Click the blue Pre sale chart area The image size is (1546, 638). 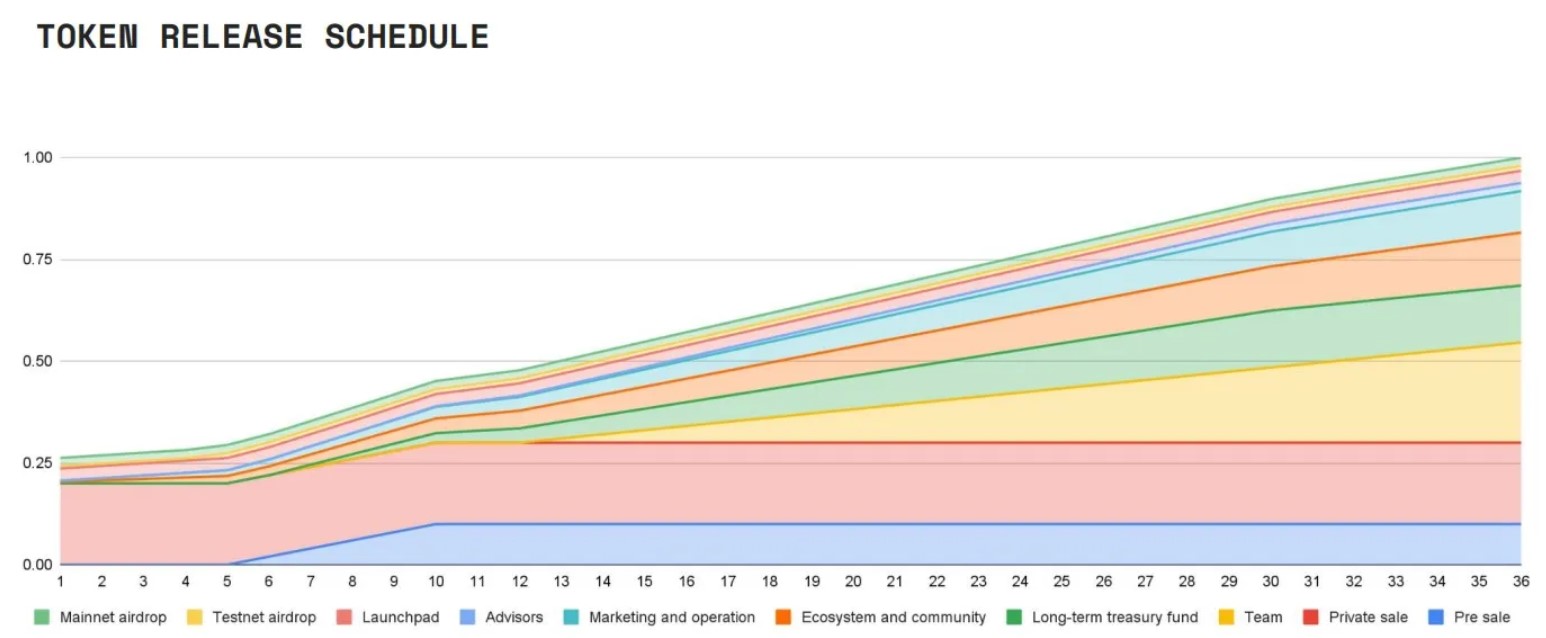click(x=900, y=544)
